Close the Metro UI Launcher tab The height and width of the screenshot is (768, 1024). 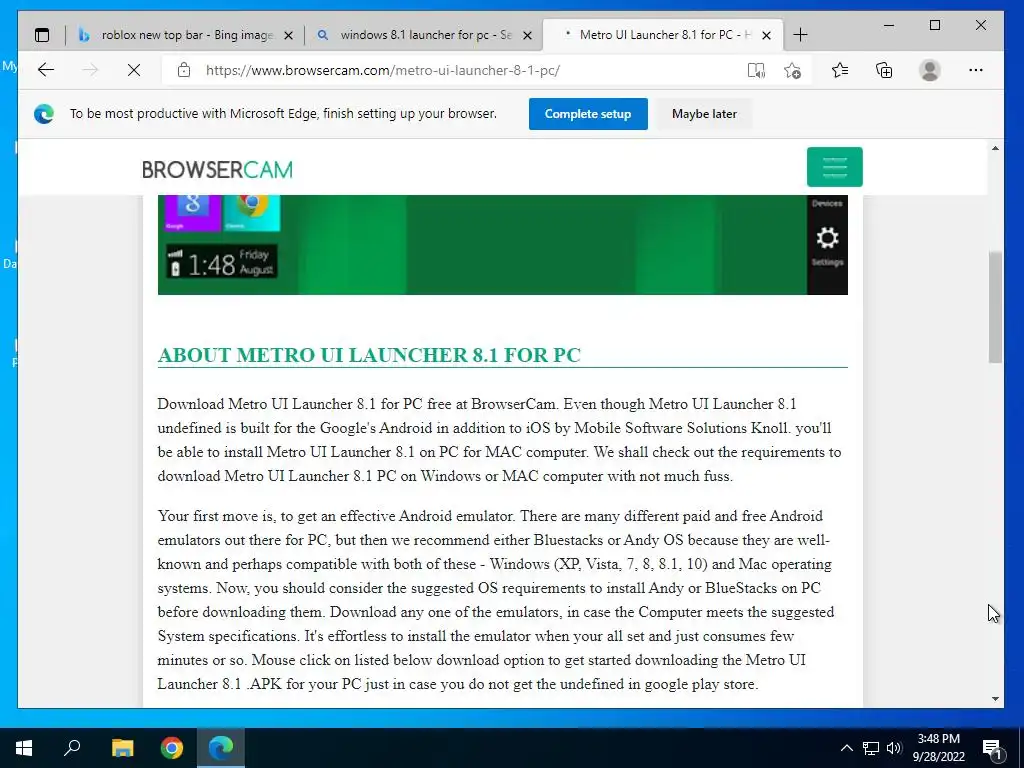(767, 35)
